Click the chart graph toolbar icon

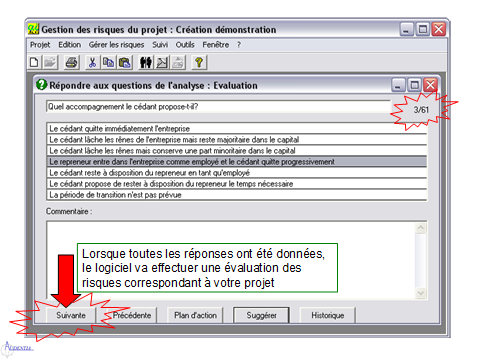pos(162,62)
